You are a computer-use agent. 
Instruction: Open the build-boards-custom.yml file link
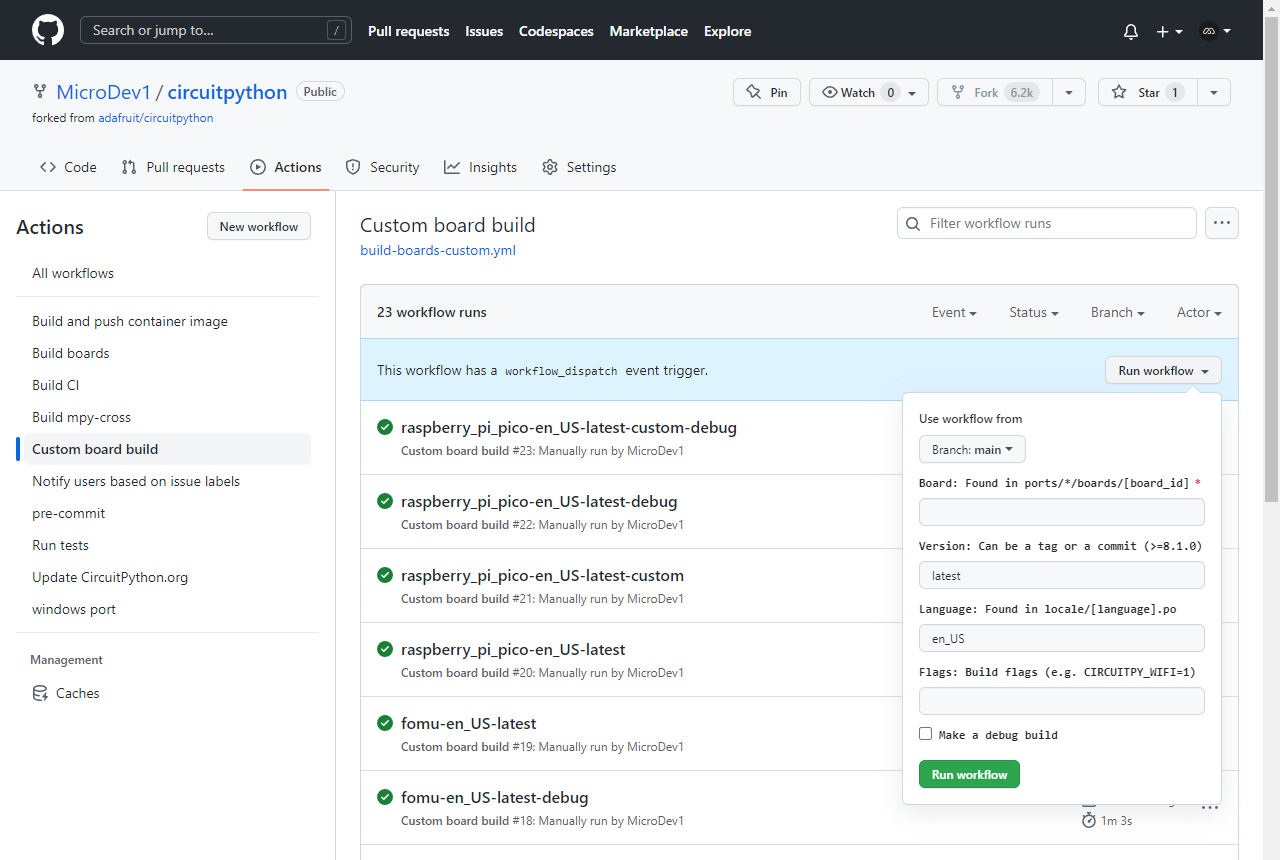tap(438, 250)
